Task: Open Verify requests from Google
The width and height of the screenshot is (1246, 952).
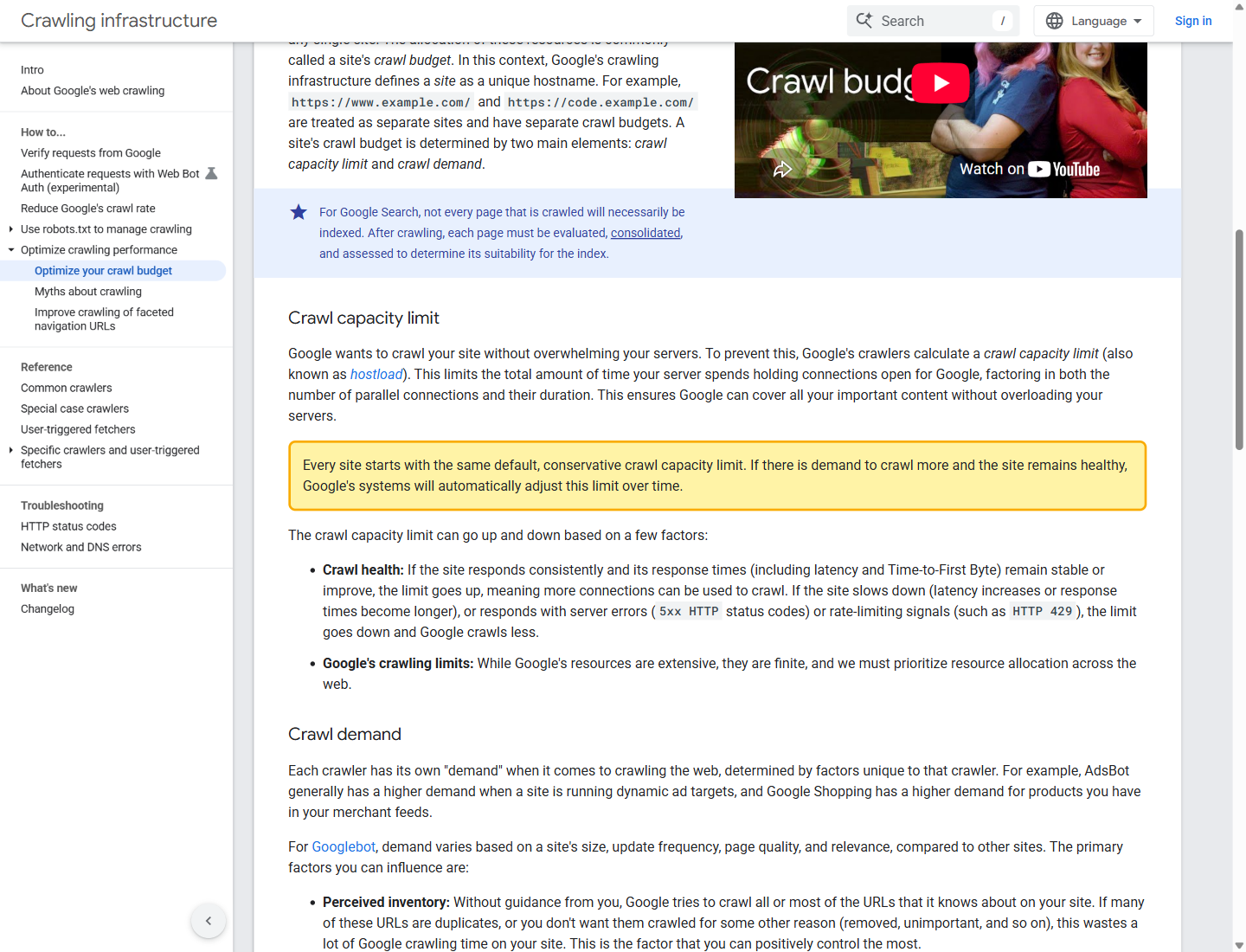Action: pos(91,153)
